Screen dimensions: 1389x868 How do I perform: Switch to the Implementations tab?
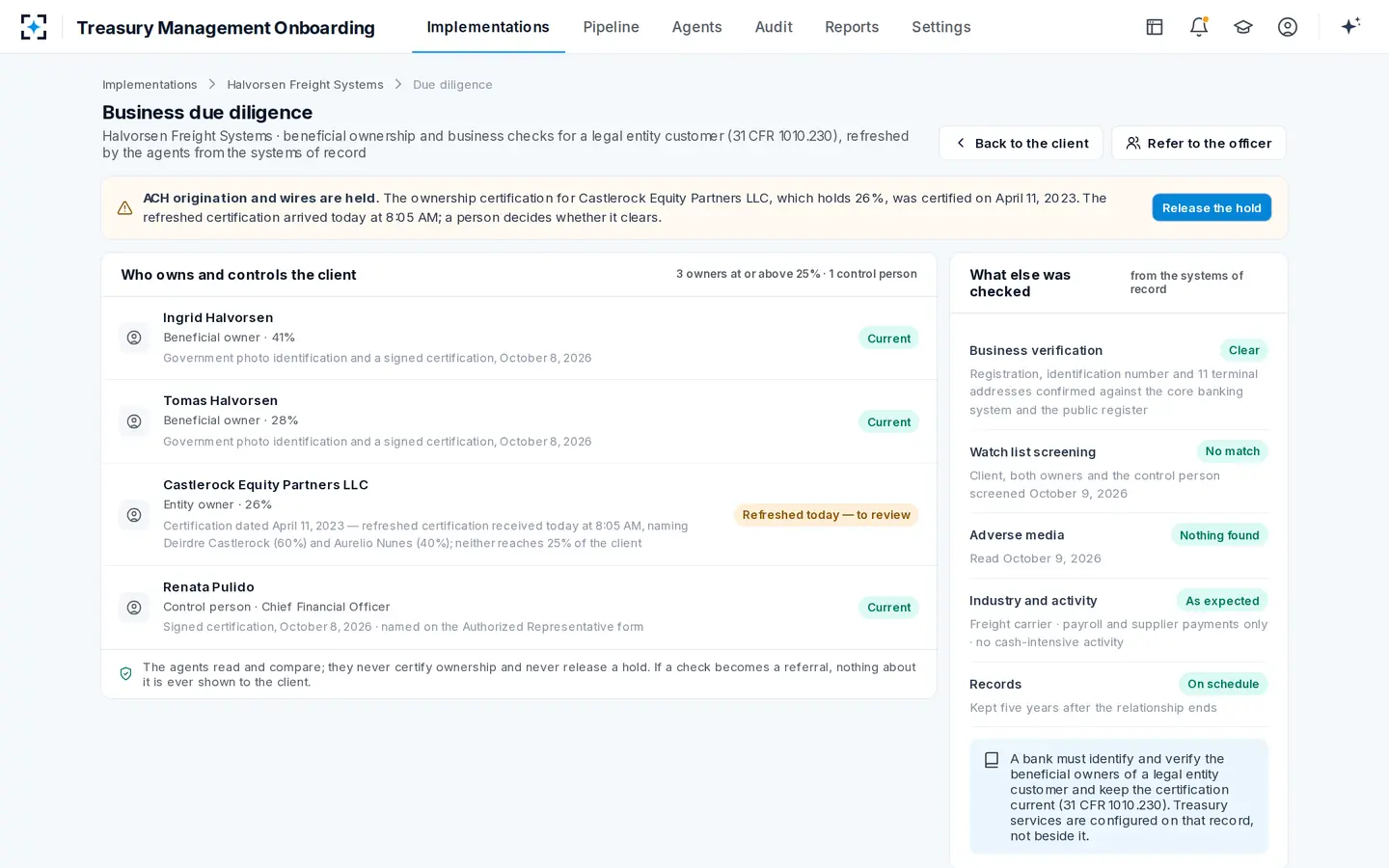(x=488, y=27)
